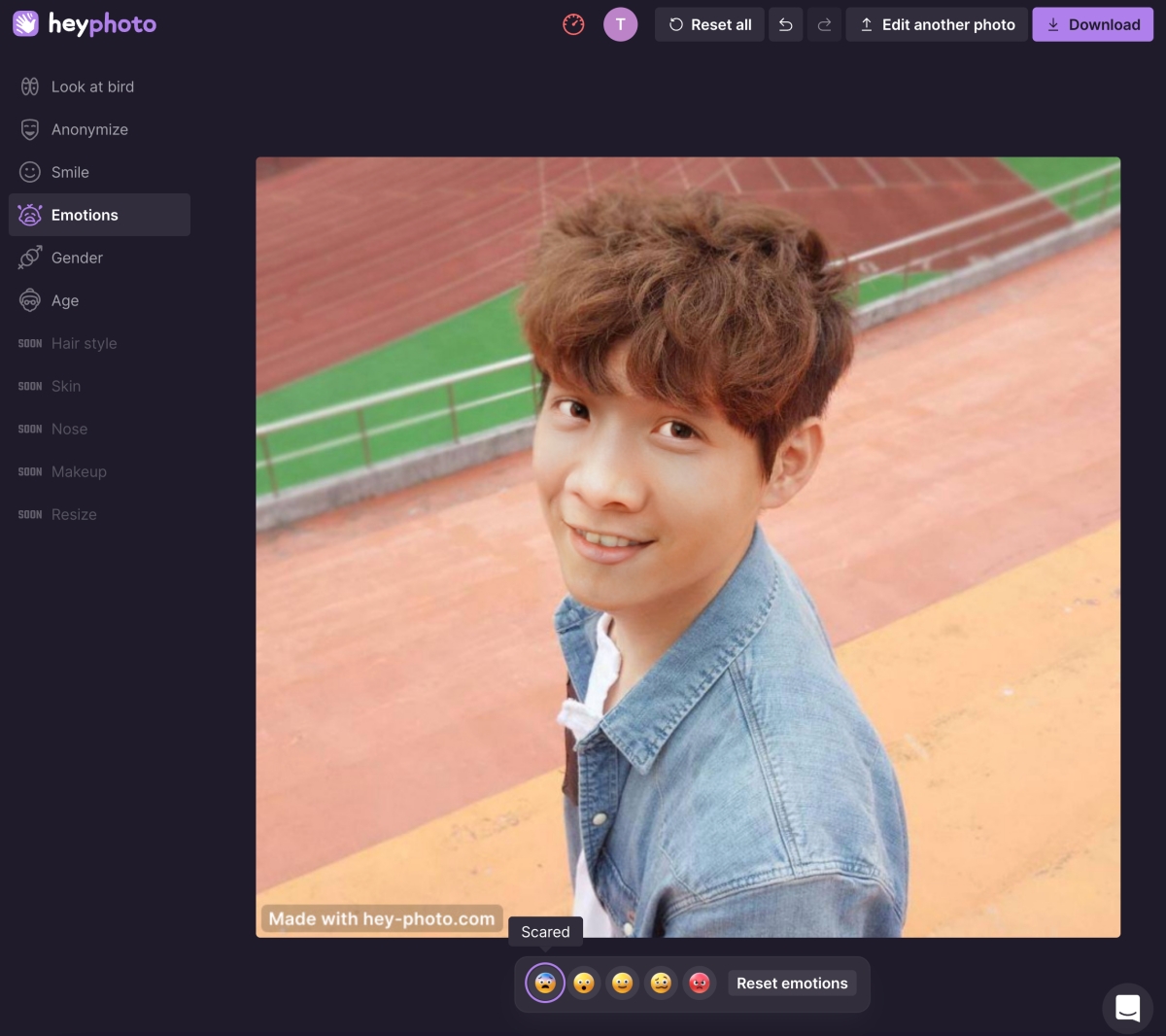Download the edited photo
Viewport: 1166px width, 1036px height.
[x=1093, y=24]
